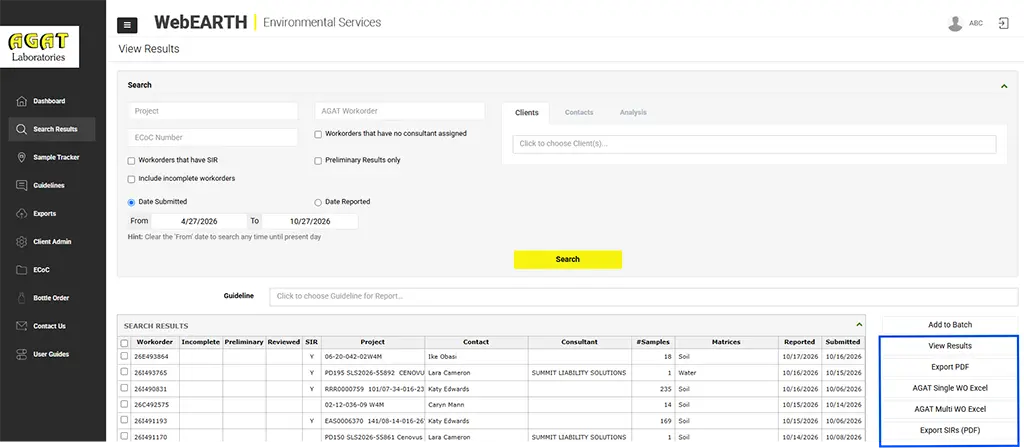Click AGAT Single WO Excel button

click(950, 388)
